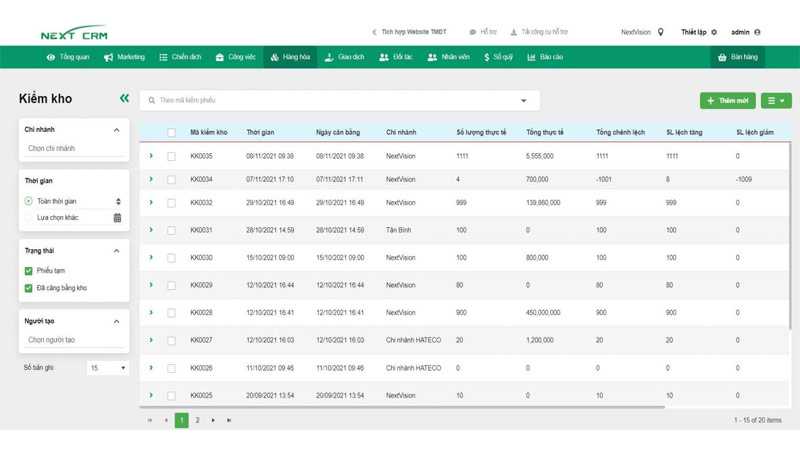Expand row KK0026 details

tap(151, 367)
